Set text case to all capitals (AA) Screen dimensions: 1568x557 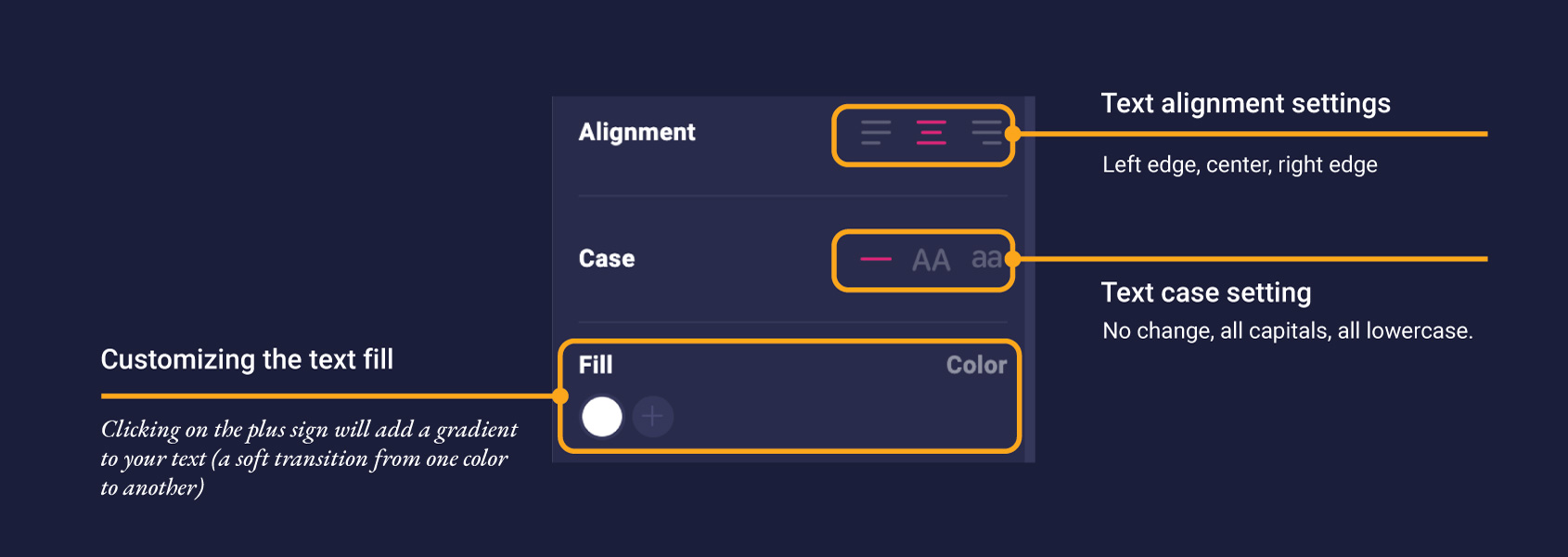[931, 260]
